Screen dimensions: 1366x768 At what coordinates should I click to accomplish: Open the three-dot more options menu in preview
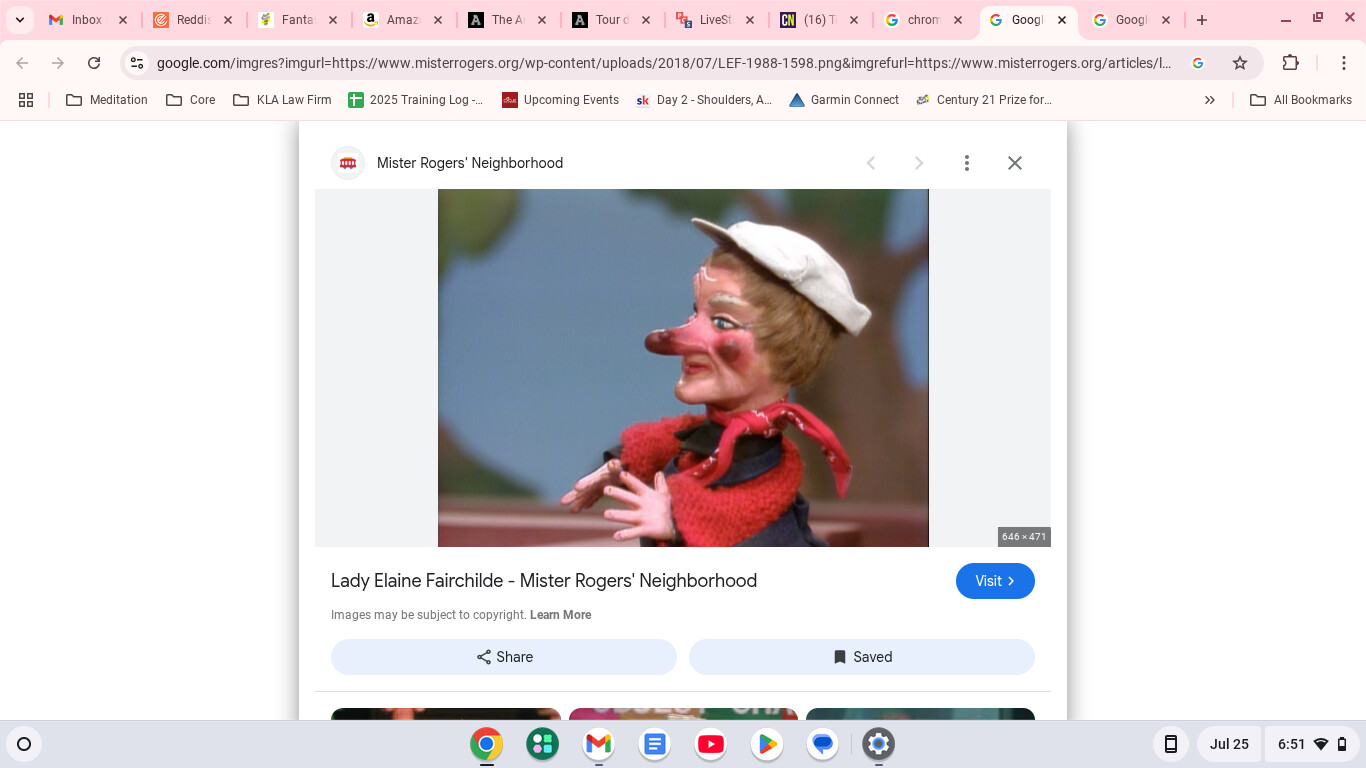[x=966, y=163]
